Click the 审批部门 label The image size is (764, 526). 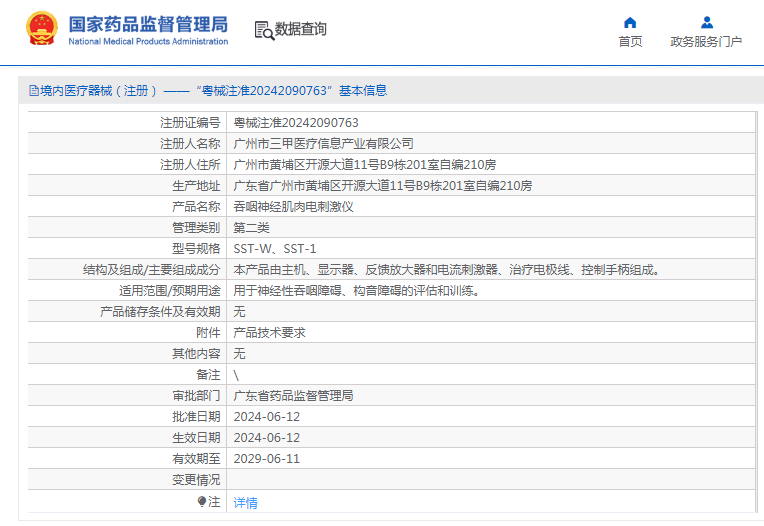[x=196, y=395]
